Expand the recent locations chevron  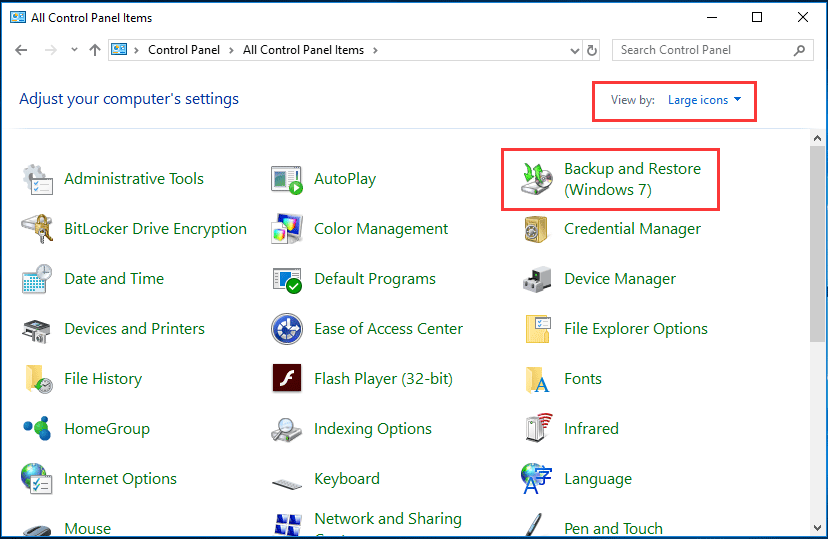click(74, 50)
